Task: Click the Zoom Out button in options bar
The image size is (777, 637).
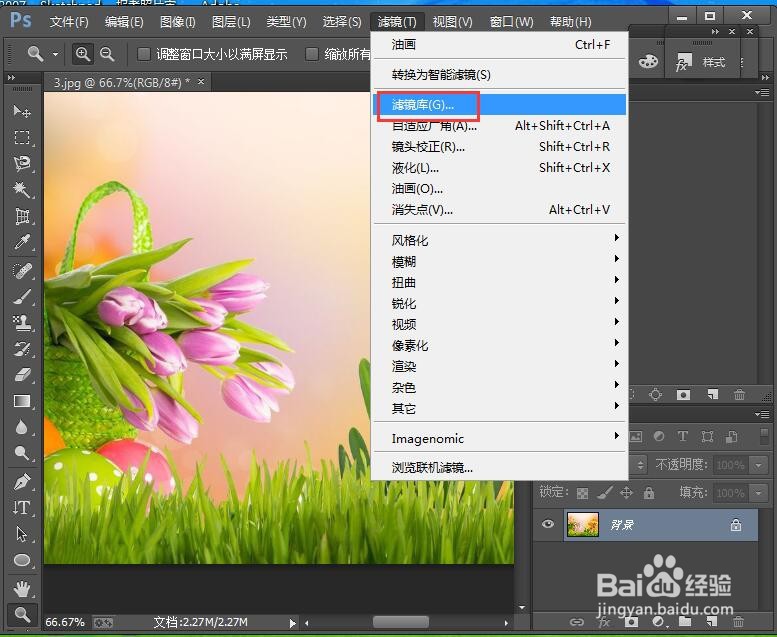Action: click(x=107, y=54)
